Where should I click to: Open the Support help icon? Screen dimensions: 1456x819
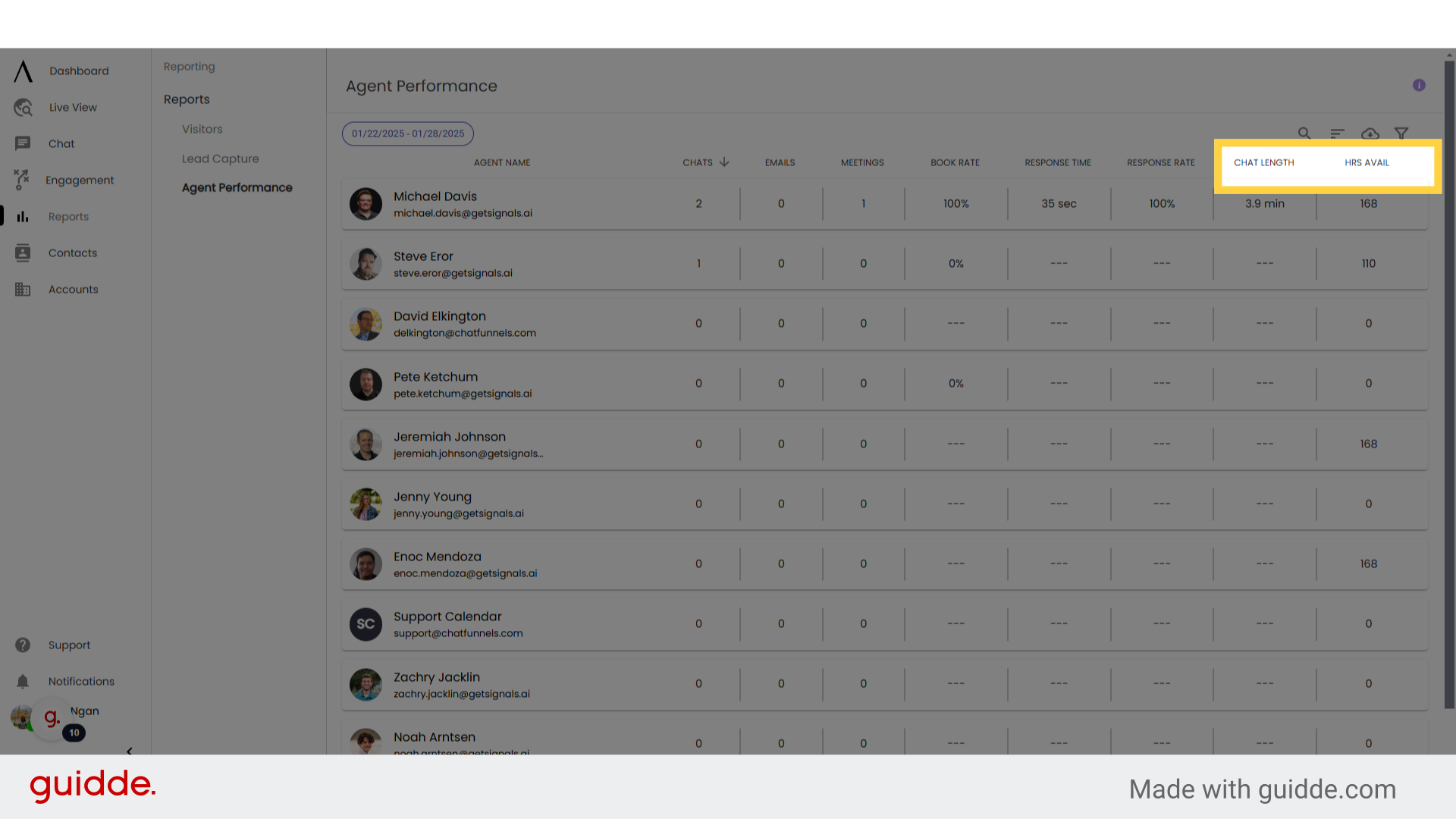point(23,645)
